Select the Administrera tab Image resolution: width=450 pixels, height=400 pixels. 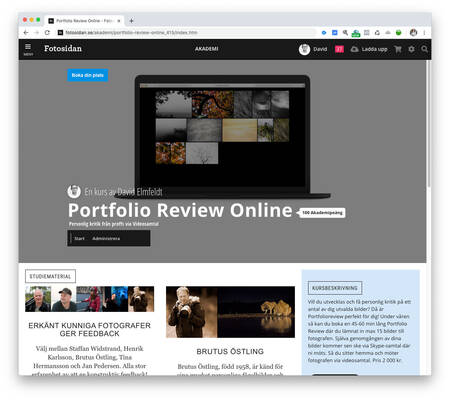pos(106,238)
